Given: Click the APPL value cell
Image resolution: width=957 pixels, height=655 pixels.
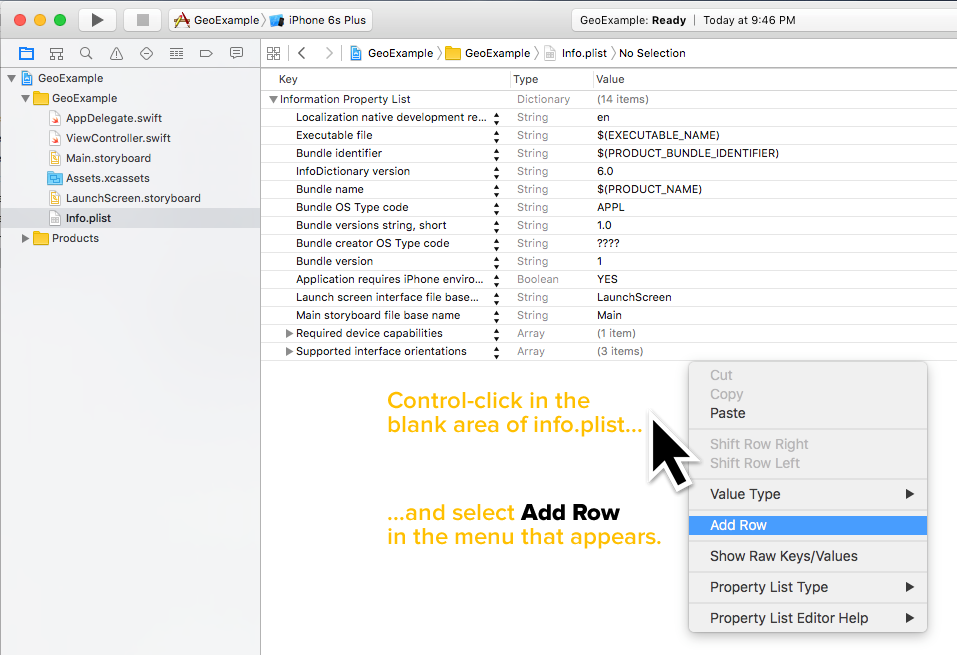Looking at the screenshot, I should tap(610, 208).
